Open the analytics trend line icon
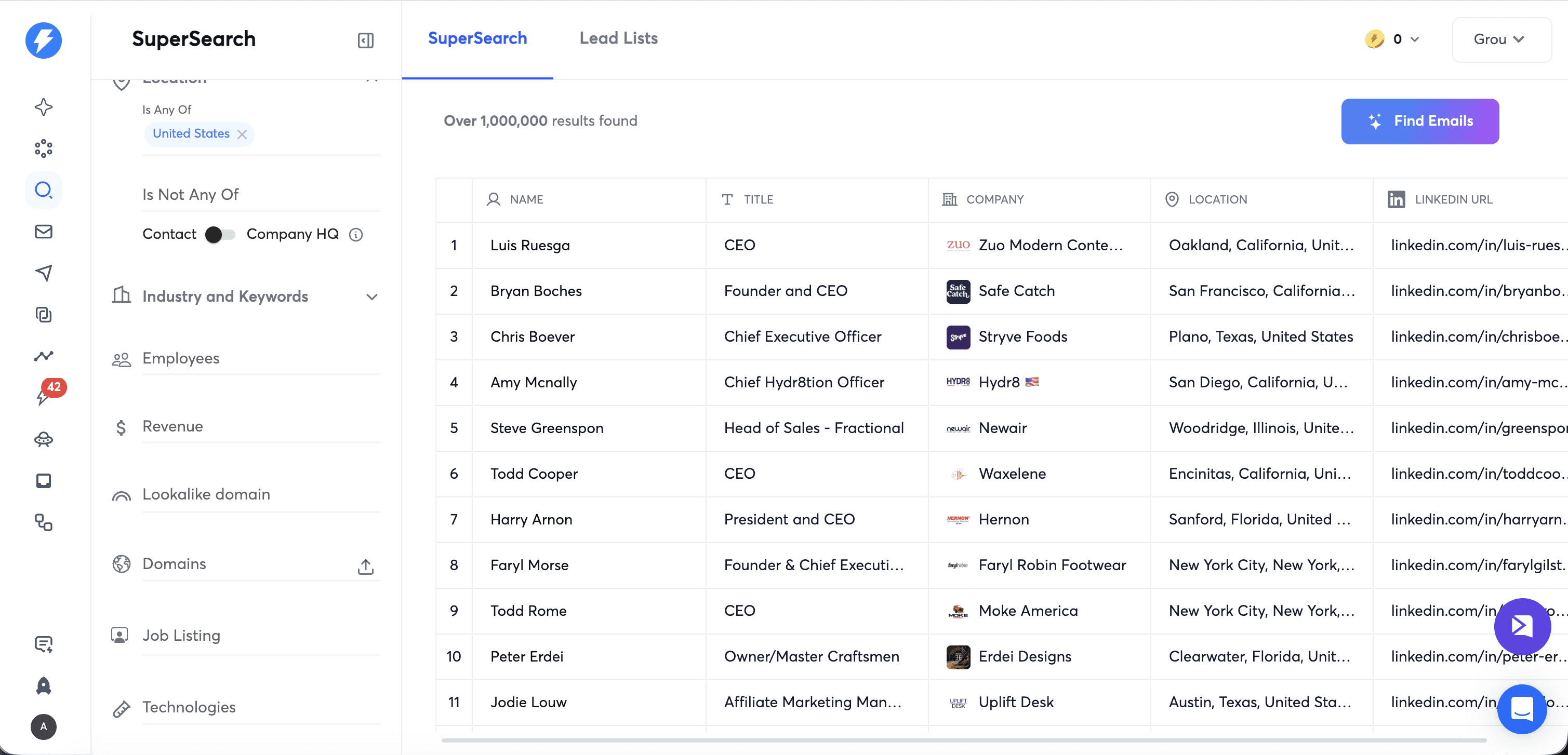This screenshot has height=755, width=1568. pos(43,356)
